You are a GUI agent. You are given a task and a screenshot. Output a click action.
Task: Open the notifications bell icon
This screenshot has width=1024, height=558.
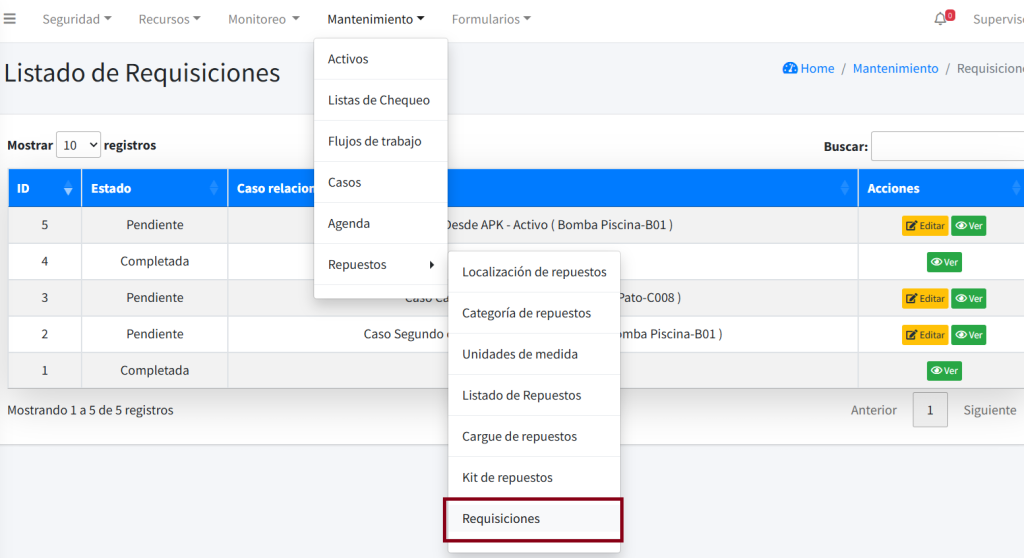(x=940, y=19)
